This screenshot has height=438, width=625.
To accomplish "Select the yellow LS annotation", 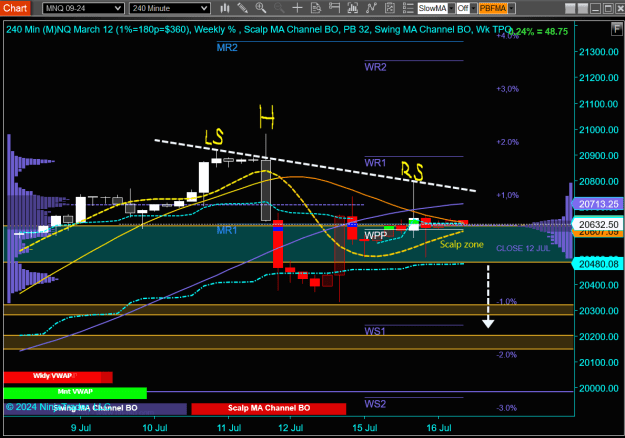I will pos(214,137).
